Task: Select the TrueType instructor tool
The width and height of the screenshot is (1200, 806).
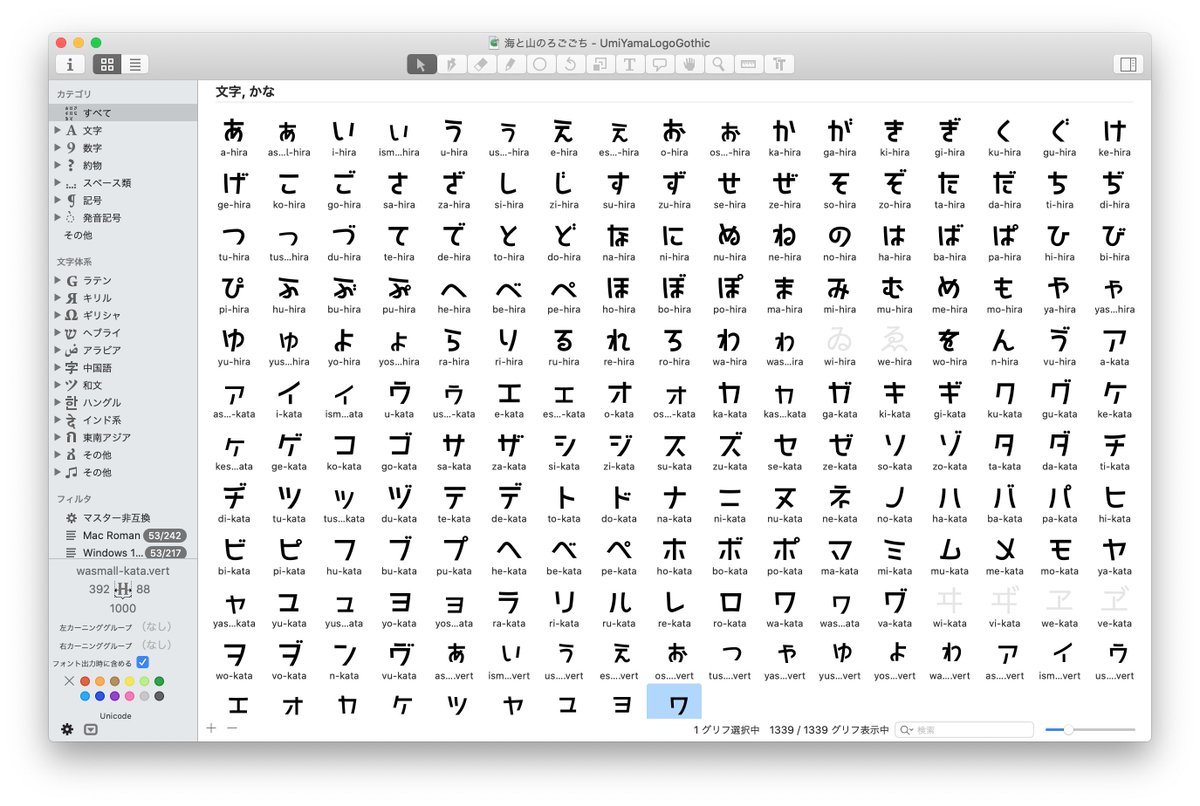Action: point(778,64)
